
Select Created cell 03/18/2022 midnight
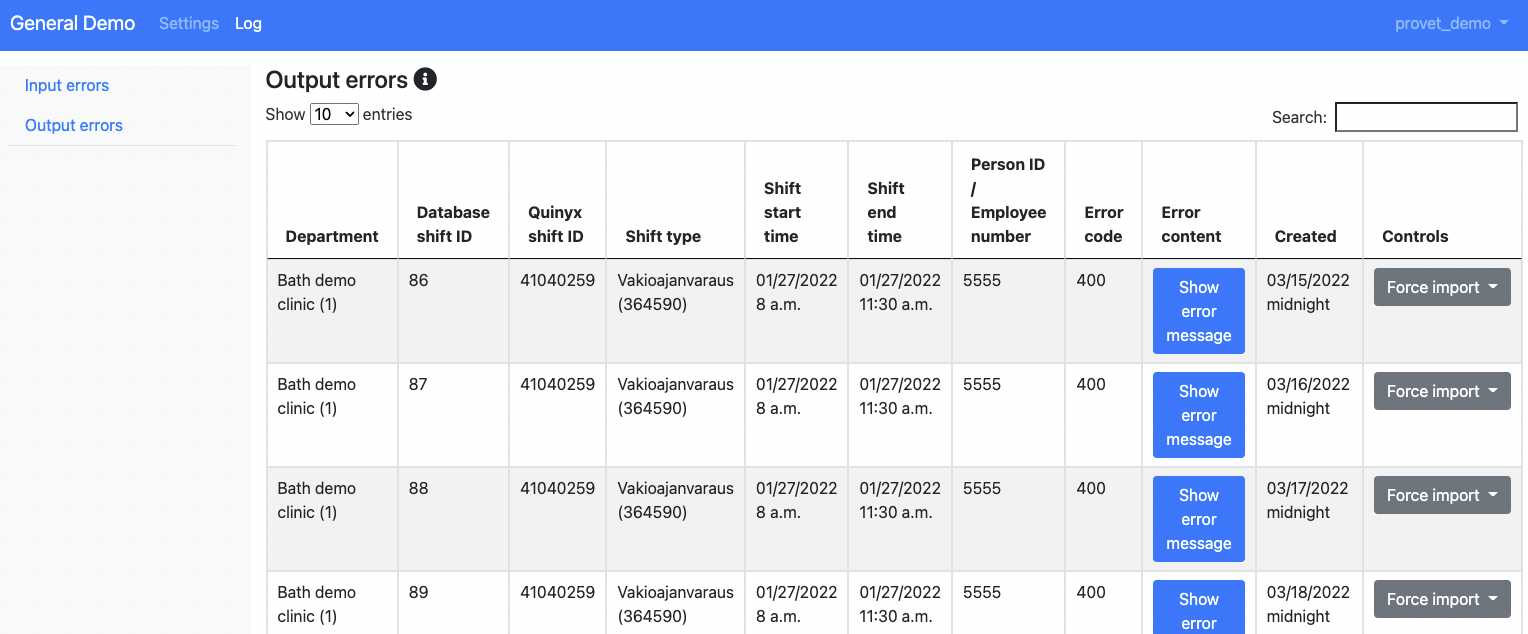pos(1309,603)
